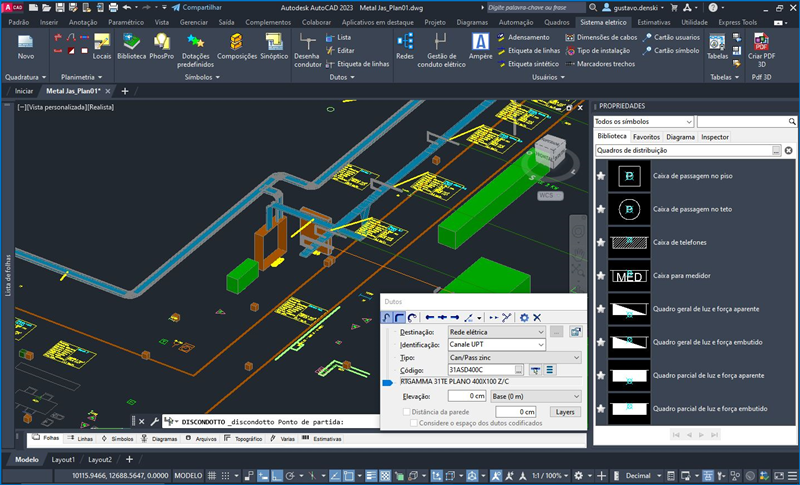Open the settings gear in the Dutos dialog

(x=523, y=317)
